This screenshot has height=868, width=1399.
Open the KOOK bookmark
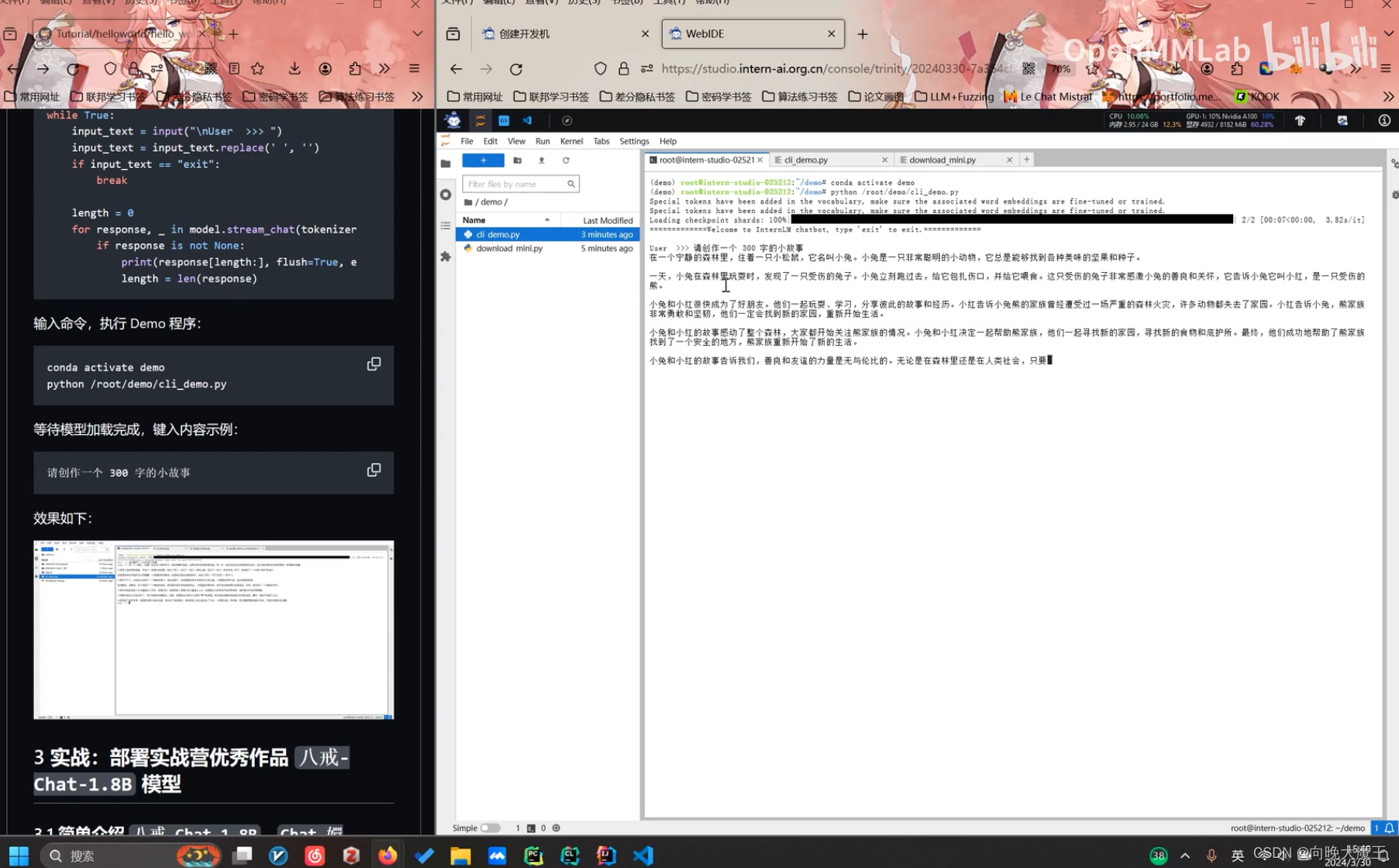pos(1257,97)
